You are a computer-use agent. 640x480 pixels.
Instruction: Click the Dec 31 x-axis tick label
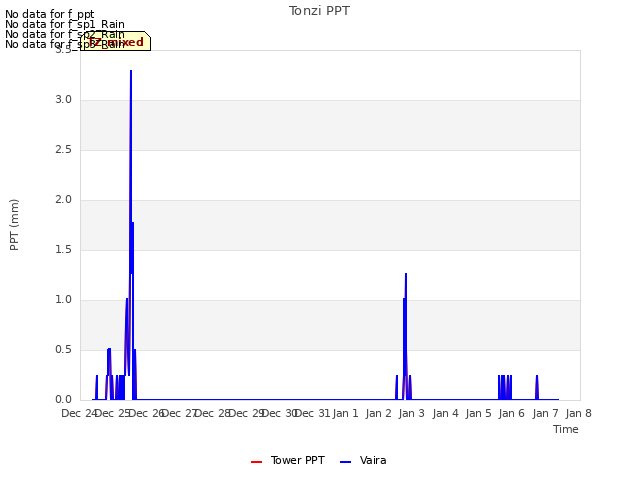pos(312,413)
